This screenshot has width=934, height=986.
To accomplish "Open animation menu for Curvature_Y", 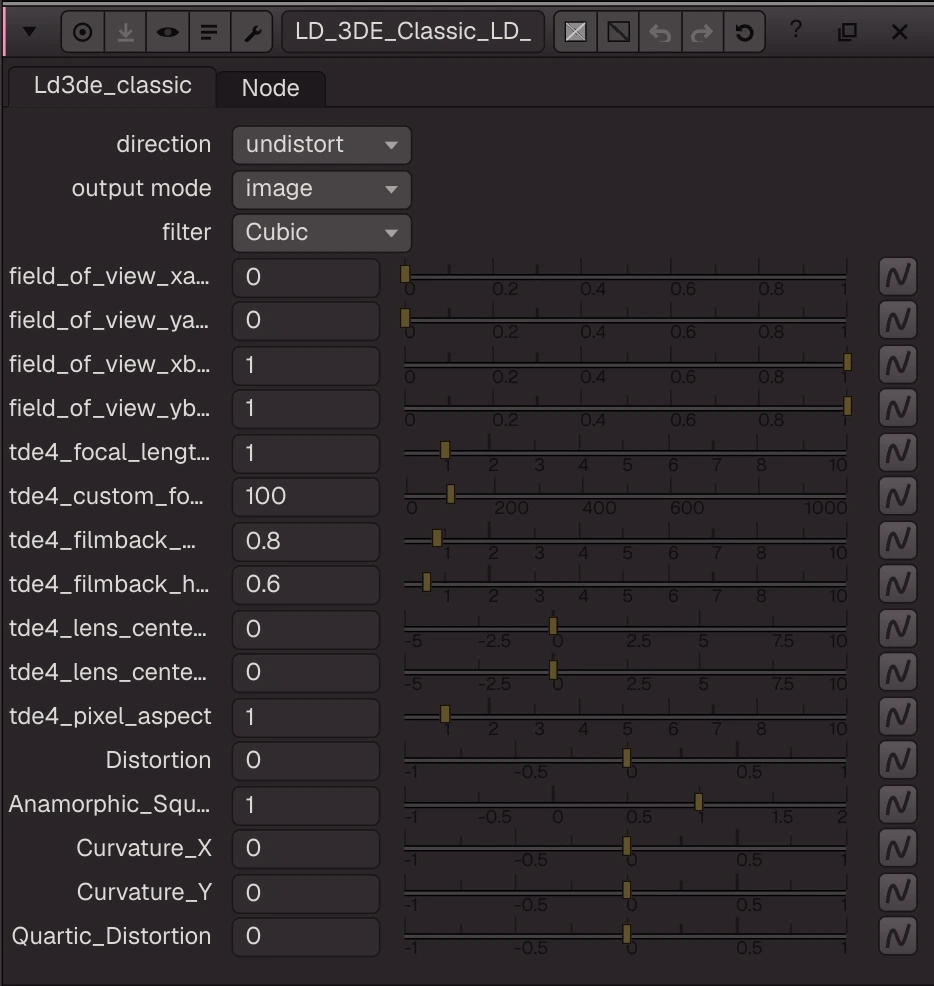I will tap(898, 893).
